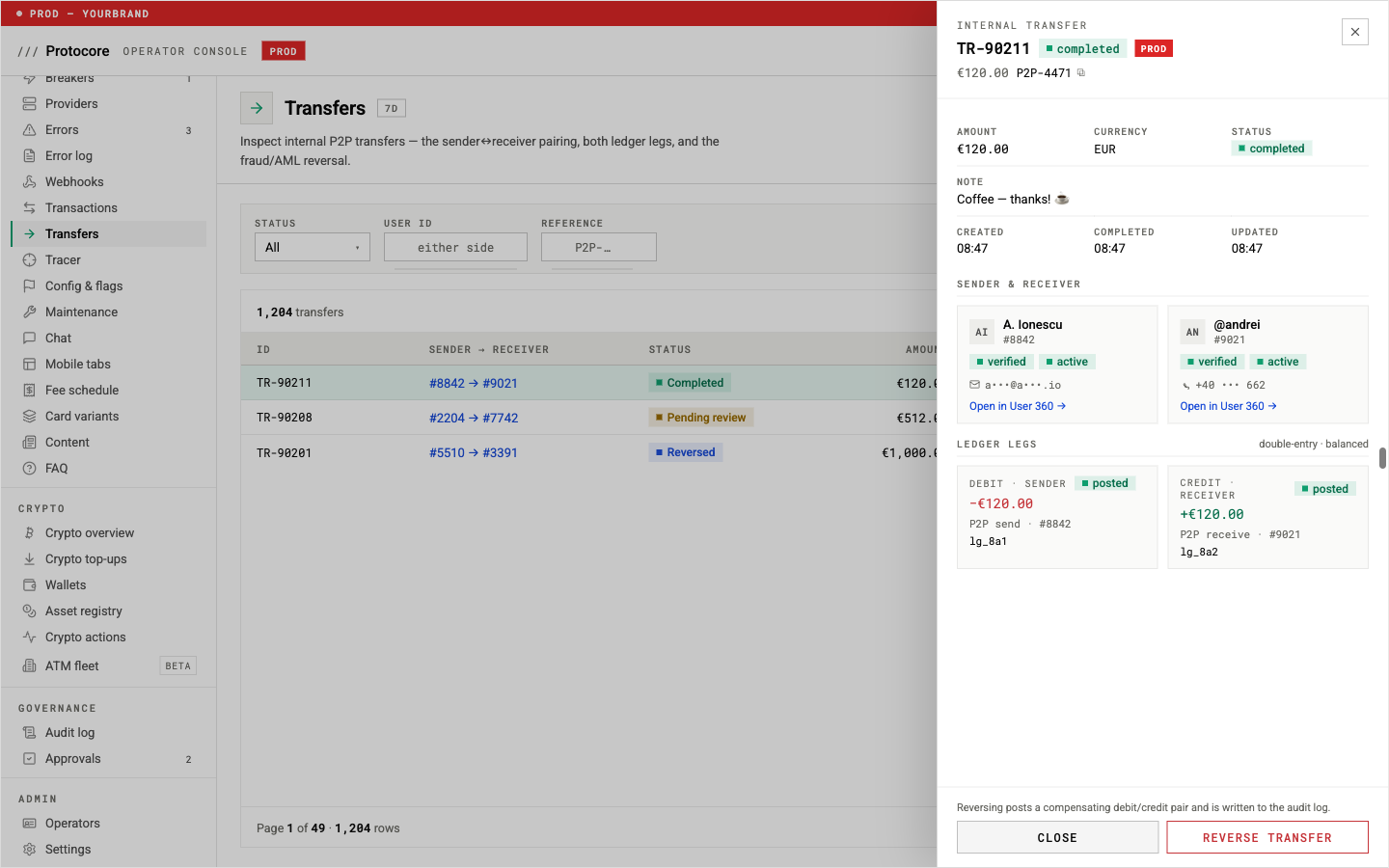
Task: Click the Protocore brand logo text
Action: pyautogui.click(x=77, y=51)
